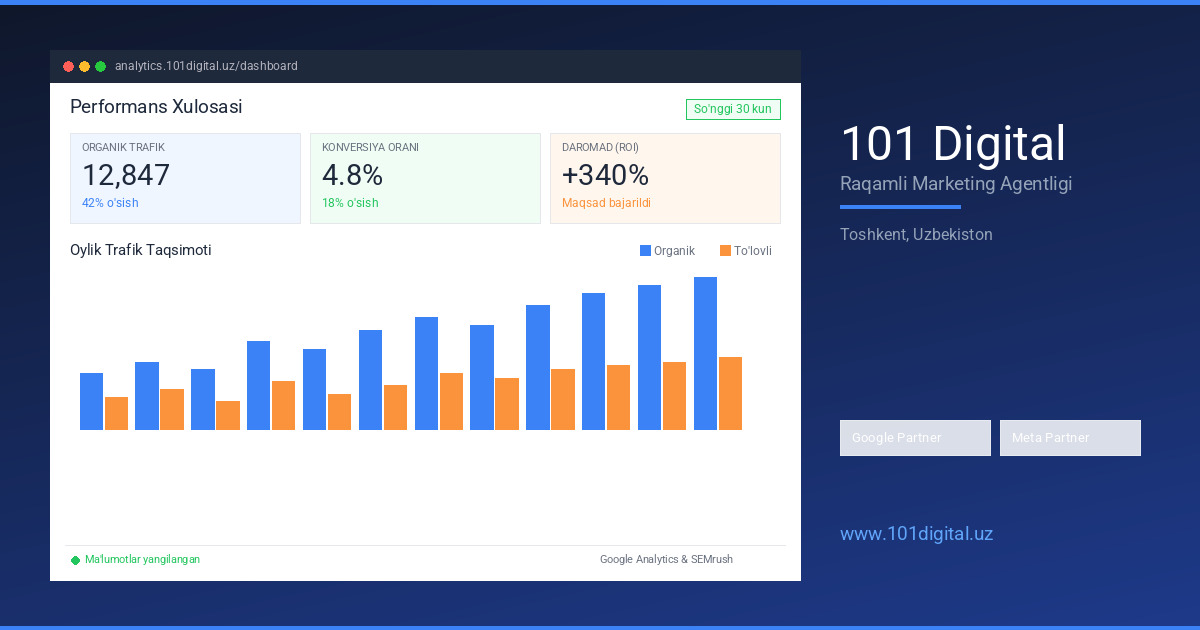This screenshot has width=1200, height=630.
Task: Click the 42% o'sish growth label
Action: (x=110, y=203)
